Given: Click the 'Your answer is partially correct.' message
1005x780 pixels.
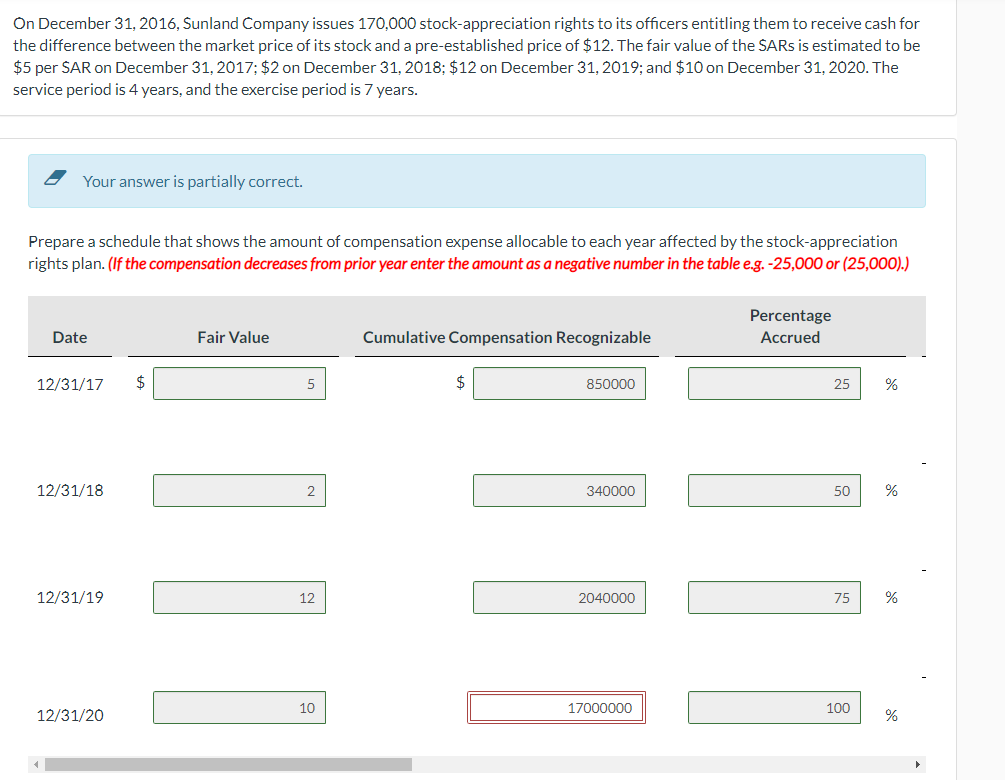Looking at the screenshot, I should [x=192, y=181].
